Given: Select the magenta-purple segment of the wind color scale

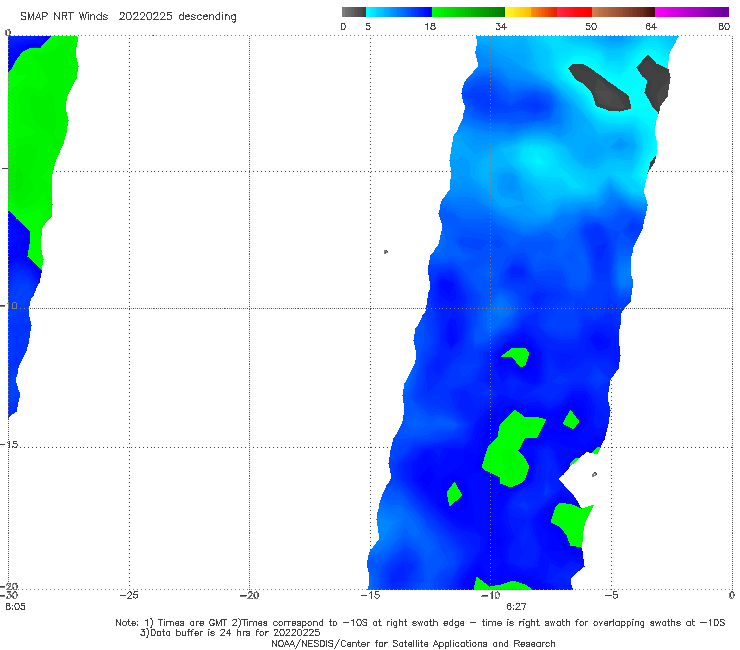Looking at the screenshot, I should tap(692, 12).
